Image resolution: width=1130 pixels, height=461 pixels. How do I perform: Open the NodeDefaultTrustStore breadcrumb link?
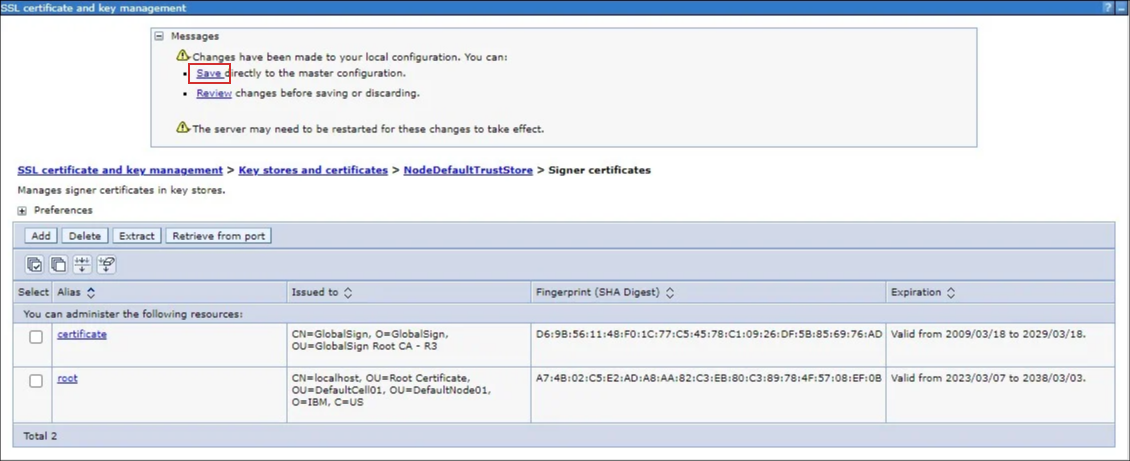click(468, 170)
